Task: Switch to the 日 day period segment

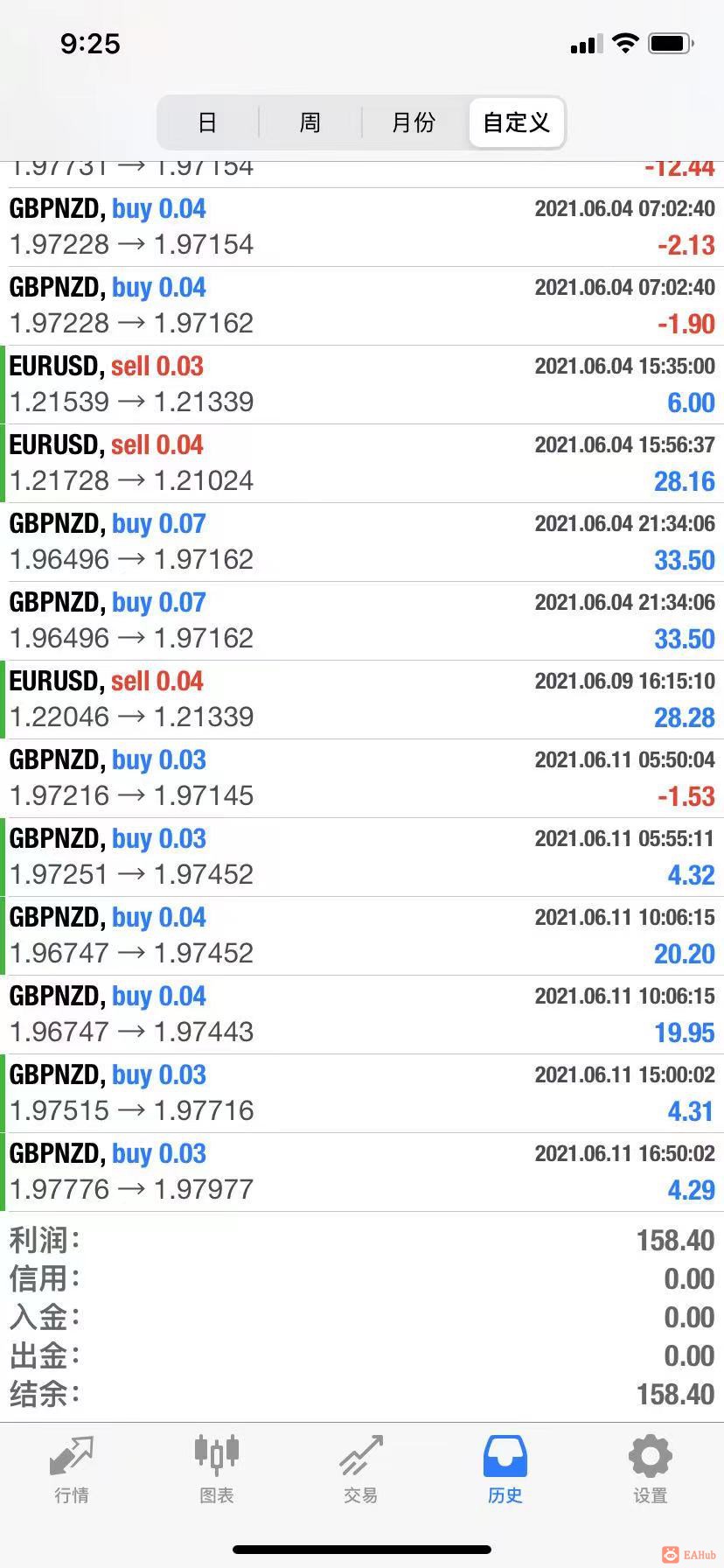Action: point(207,122)
